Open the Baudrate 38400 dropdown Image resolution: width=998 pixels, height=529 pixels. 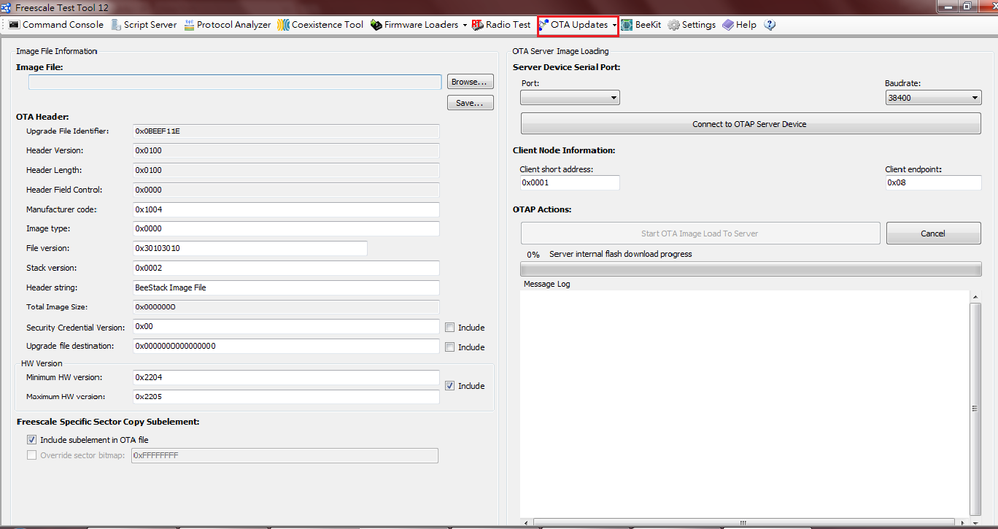933,97
